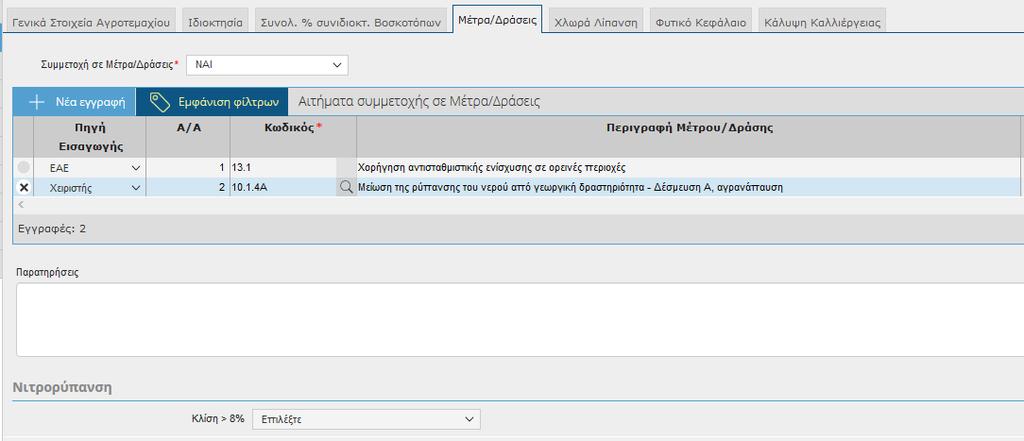Screen dimensions: 1024x441
Task: Switch to the Κάλυψη Καλλιέργειας tab
Action: pos(822,22)
